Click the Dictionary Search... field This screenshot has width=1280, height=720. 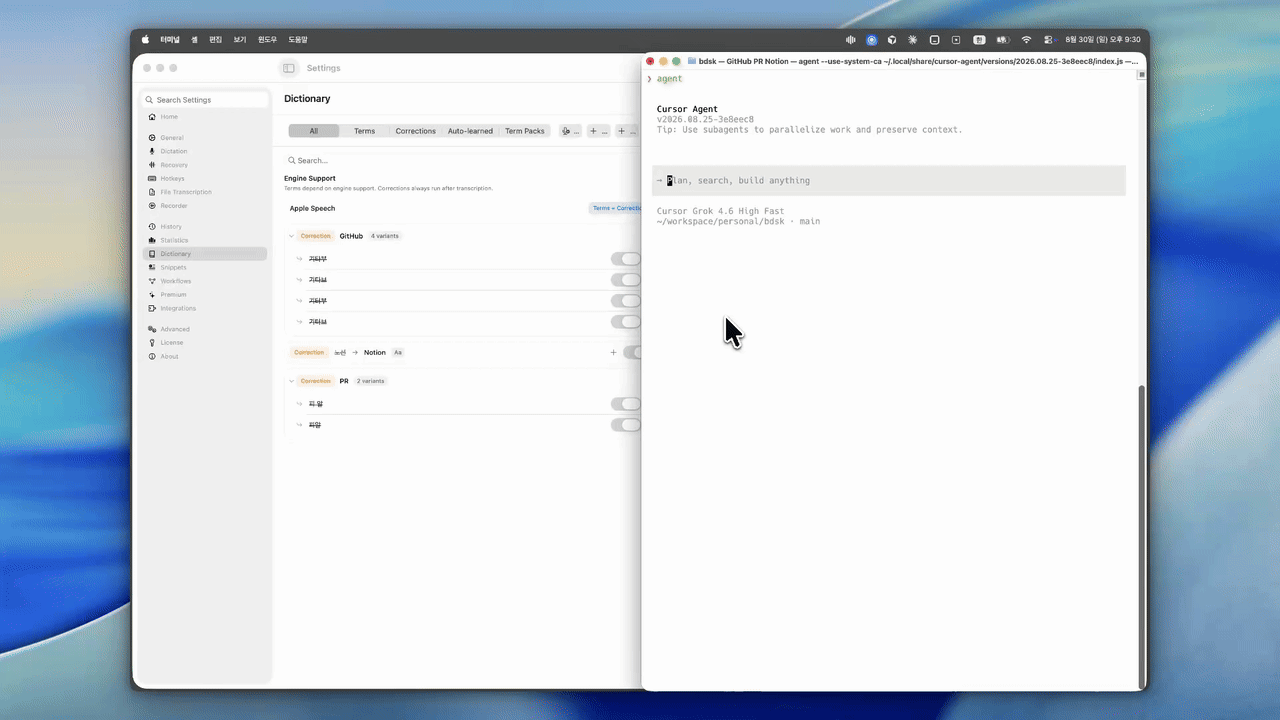462,160
